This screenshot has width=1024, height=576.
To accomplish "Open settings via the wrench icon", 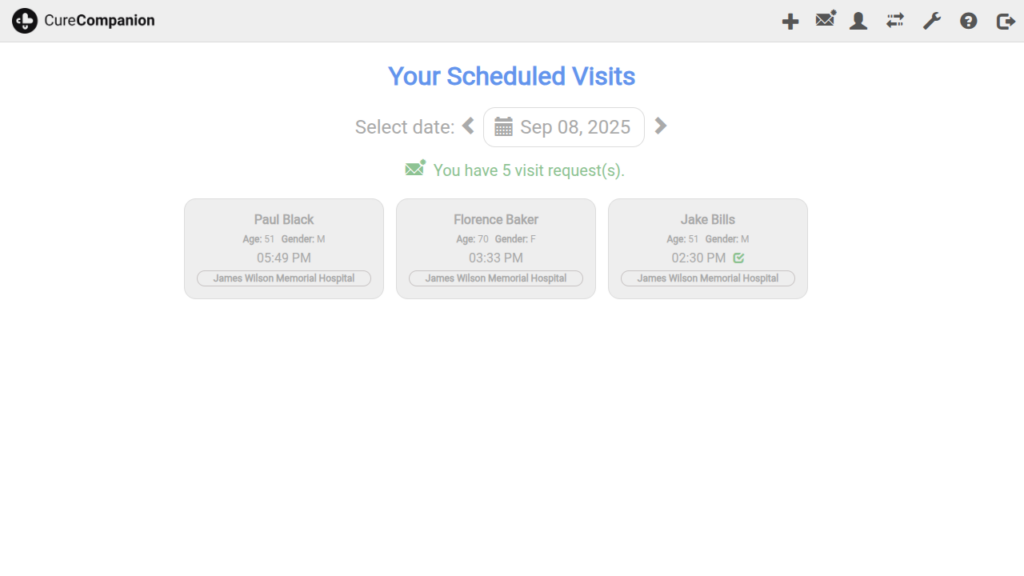I will [x=932, y=21].
